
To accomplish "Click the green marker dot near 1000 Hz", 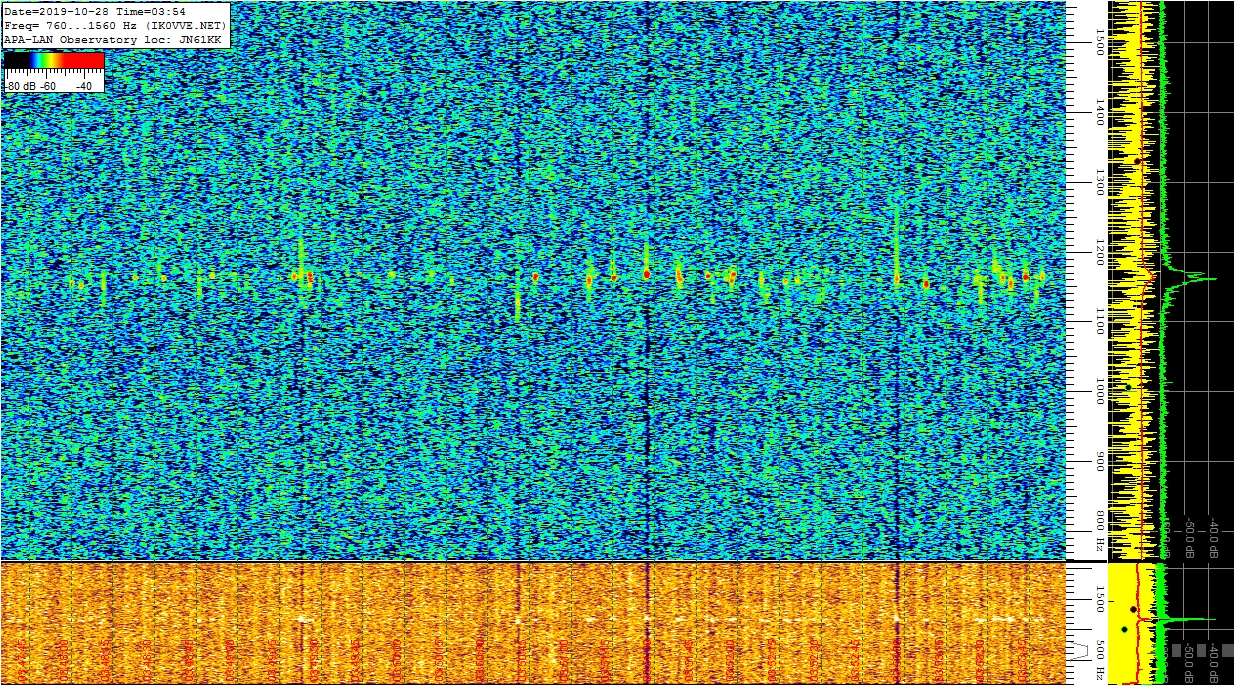I will (1129, 386).
